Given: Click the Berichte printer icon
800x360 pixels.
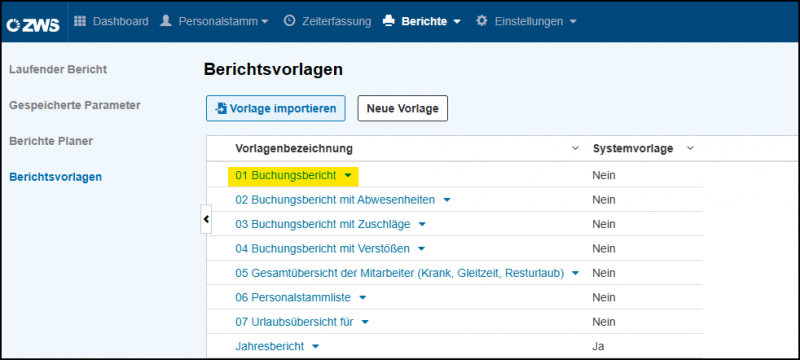Looking at the screenshot, I should coord(389,21).
